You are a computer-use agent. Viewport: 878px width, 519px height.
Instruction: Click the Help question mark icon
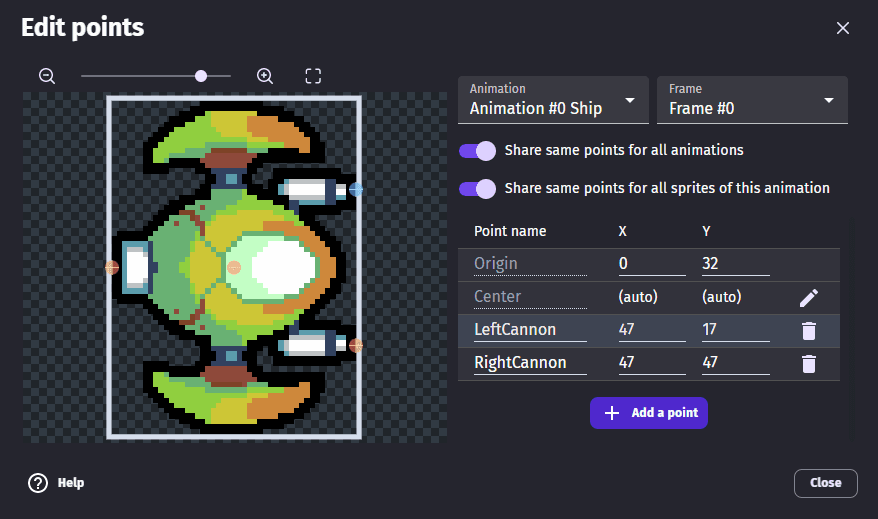(x=38, y=483)
